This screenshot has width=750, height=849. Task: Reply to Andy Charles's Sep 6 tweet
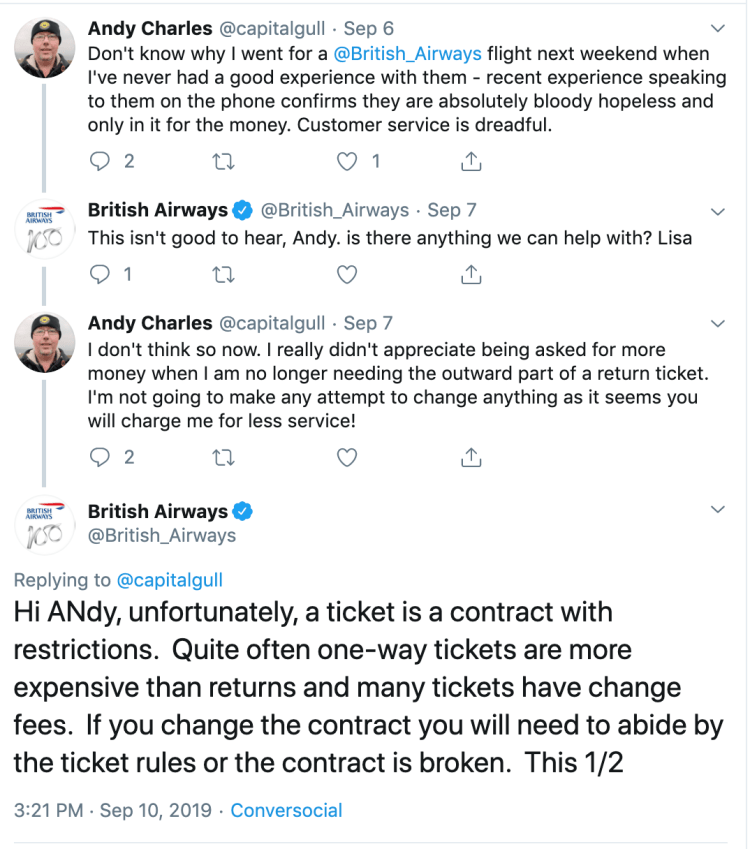(x=100, y=161)
